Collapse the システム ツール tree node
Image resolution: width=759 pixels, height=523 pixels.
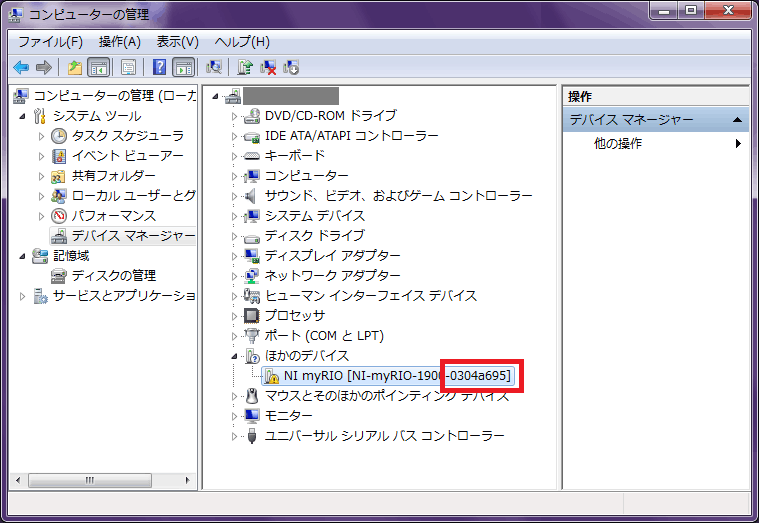click(24, 116)
